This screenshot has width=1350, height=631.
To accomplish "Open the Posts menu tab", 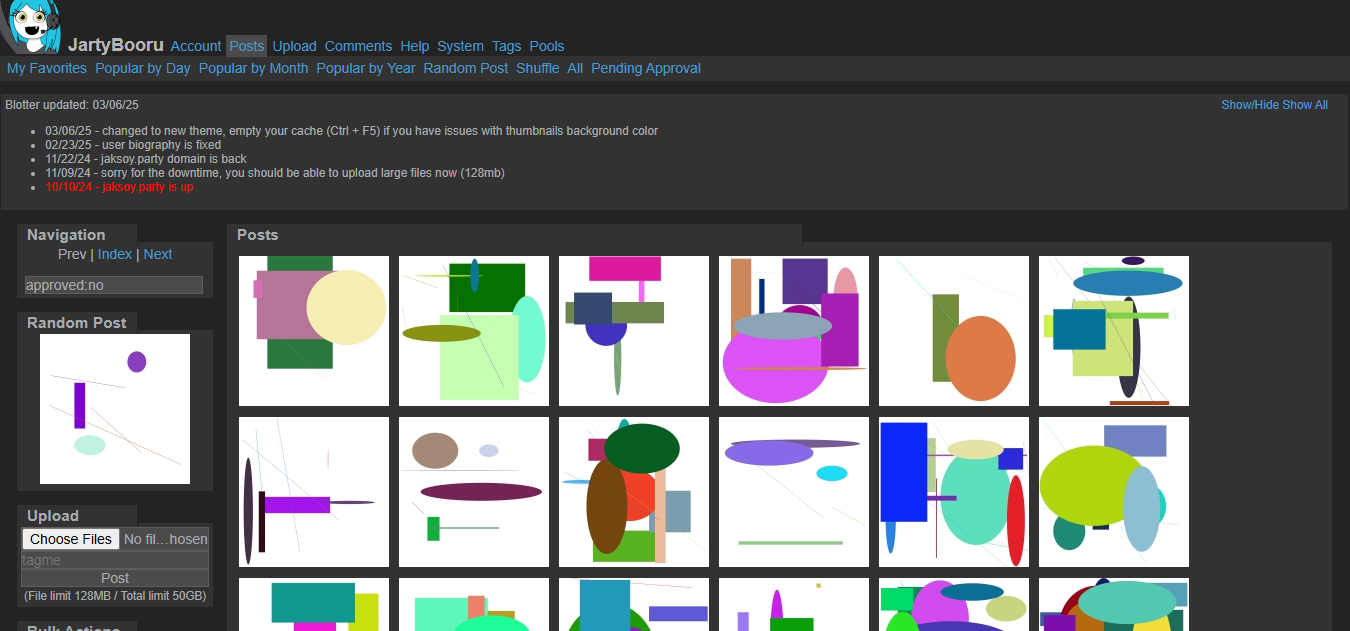I will (x=246, y=46).
